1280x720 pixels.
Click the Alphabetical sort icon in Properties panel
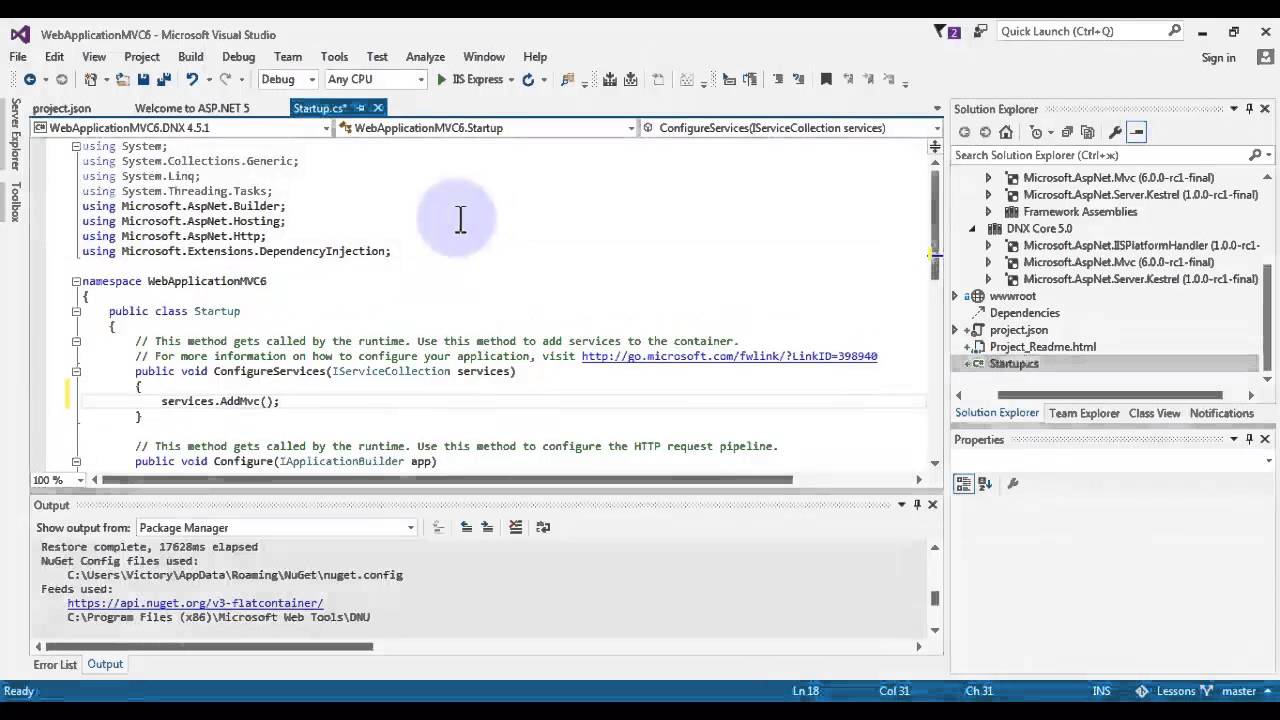(x=986, y=484)
